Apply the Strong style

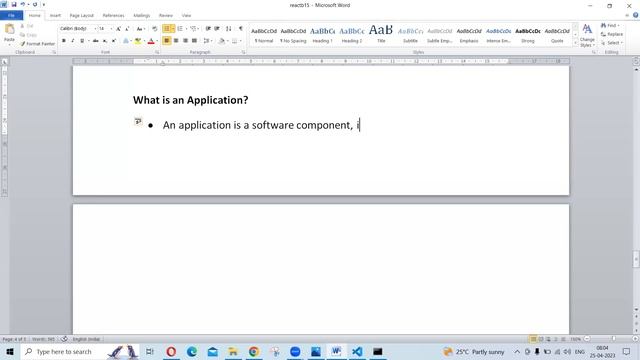pos(528,36)
